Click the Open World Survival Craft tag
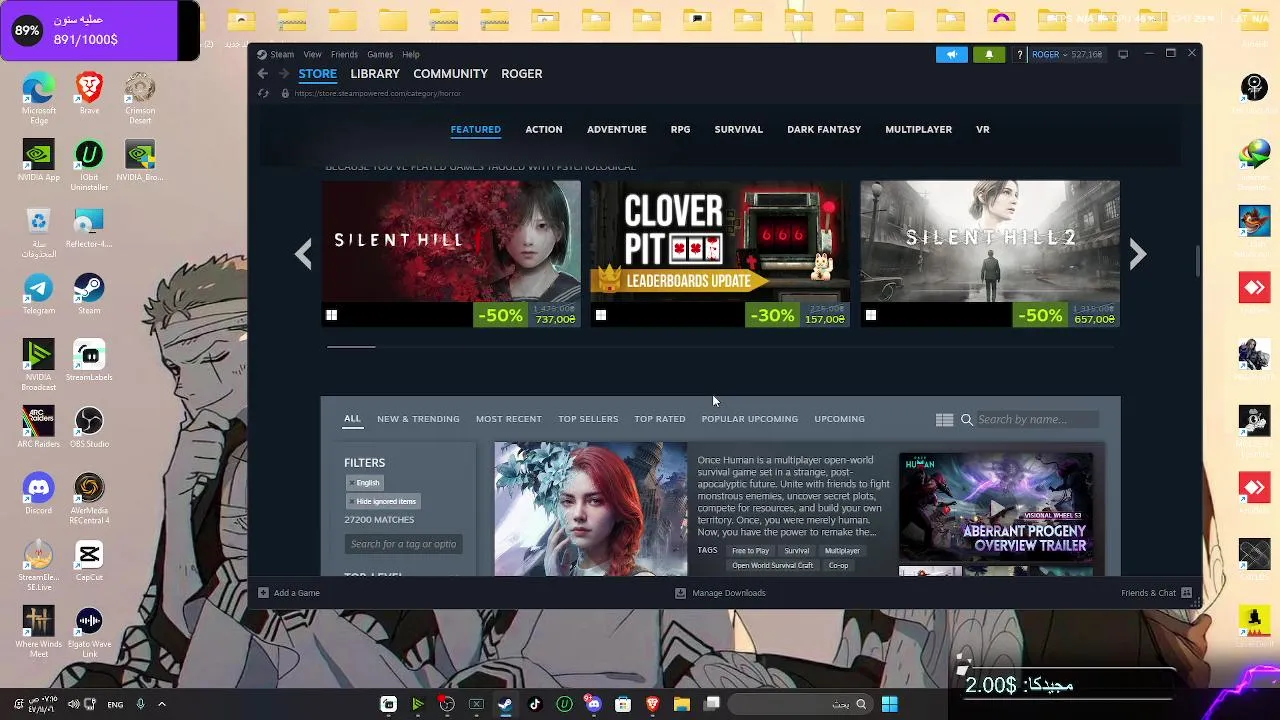The height and width of the screenshot is (720, 1280). 772,566
